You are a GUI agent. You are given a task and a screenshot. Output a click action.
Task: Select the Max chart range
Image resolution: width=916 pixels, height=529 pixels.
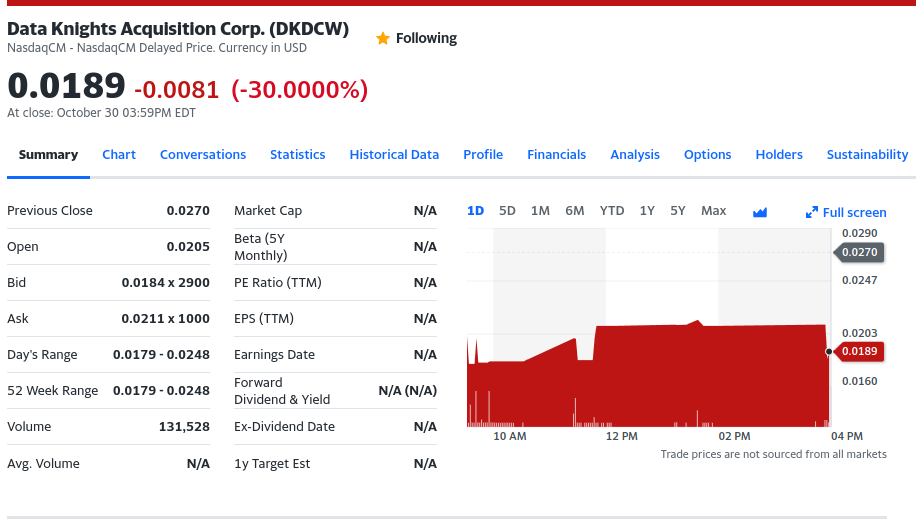click(x=713, y=211)
